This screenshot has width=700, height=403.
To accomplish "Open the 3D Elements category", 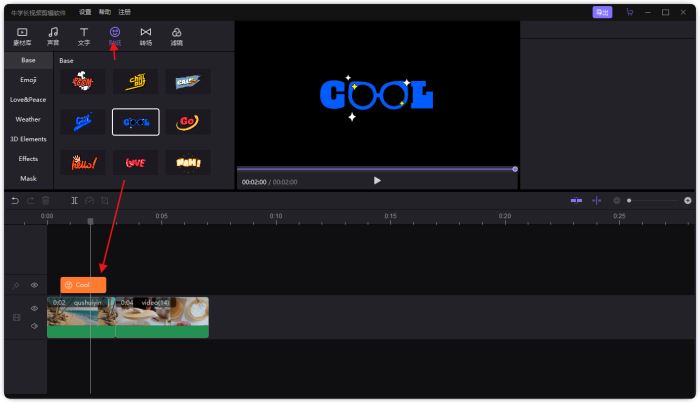I will pos(28,139).
